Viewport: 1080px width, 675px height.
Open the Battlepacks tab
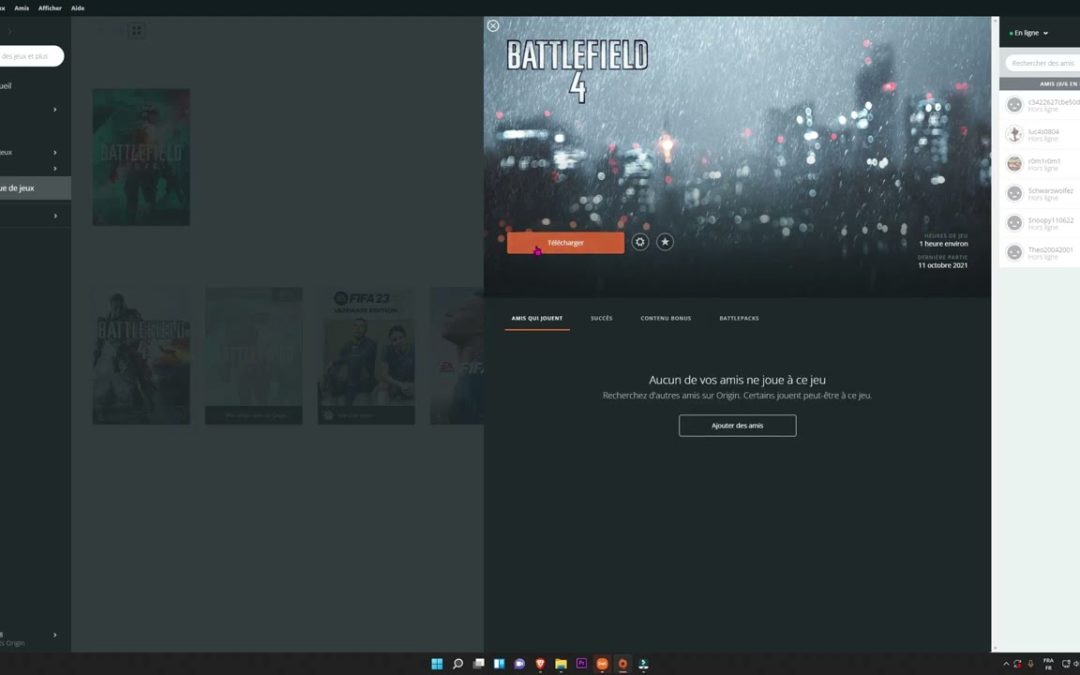coord(739,318)
